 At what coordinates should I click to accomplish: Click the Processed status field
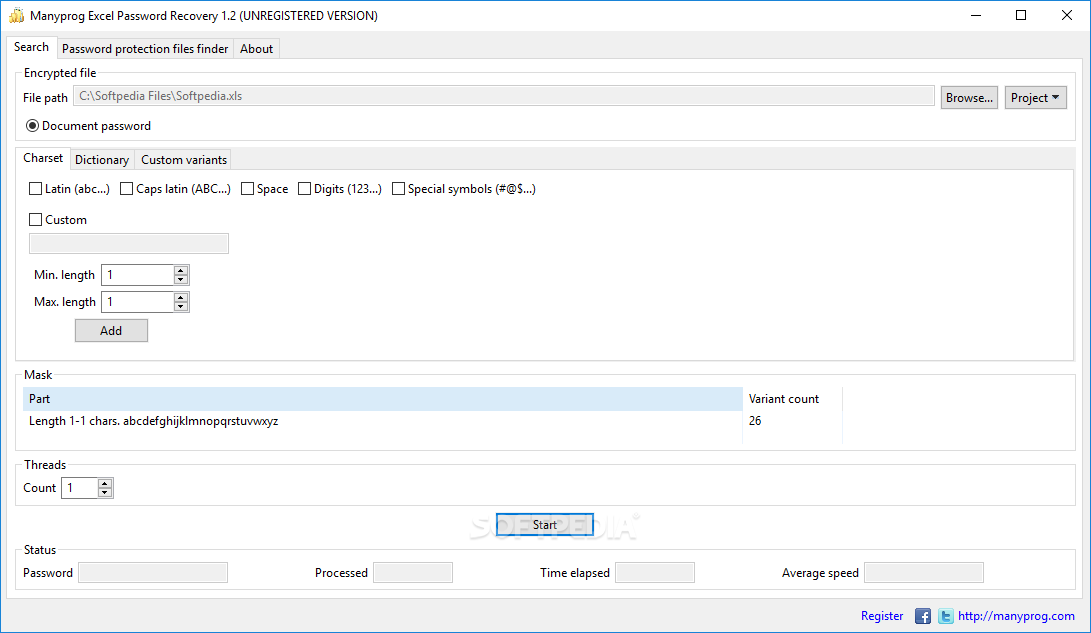[413, 573]
